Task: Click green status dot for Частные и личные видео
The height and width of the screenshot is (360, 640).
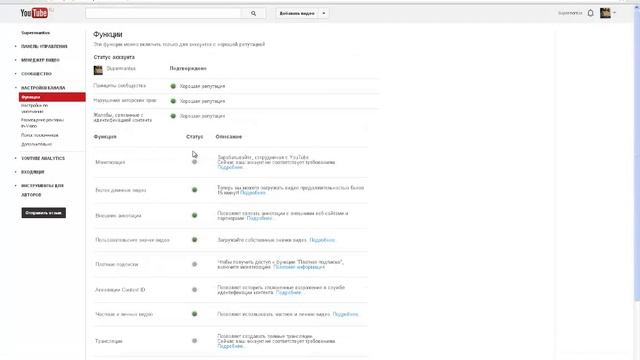Action: point(195,314)
